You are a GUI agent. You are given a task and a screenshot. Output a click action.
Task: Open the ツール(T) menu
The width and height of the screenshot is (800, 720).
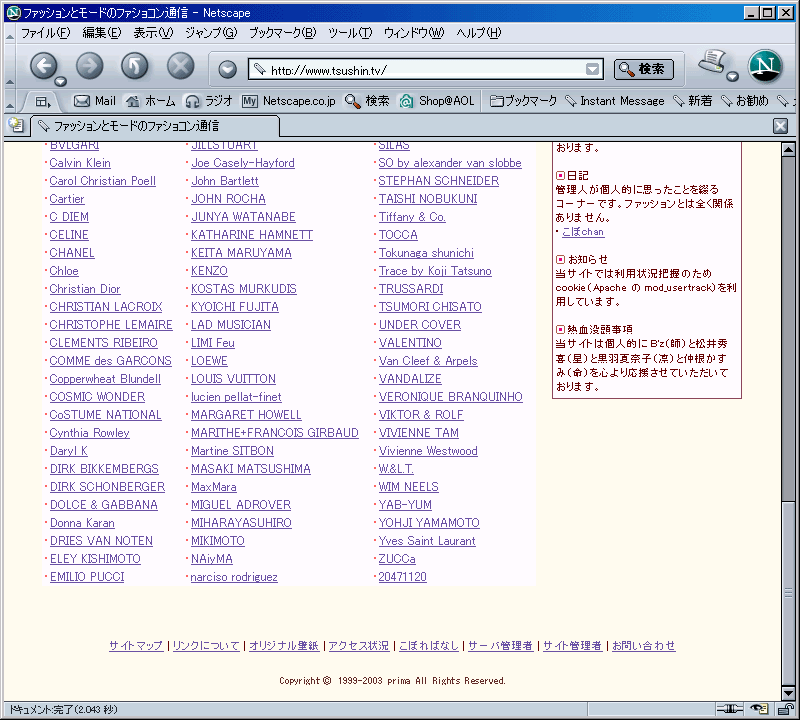[x=350, y=33]
